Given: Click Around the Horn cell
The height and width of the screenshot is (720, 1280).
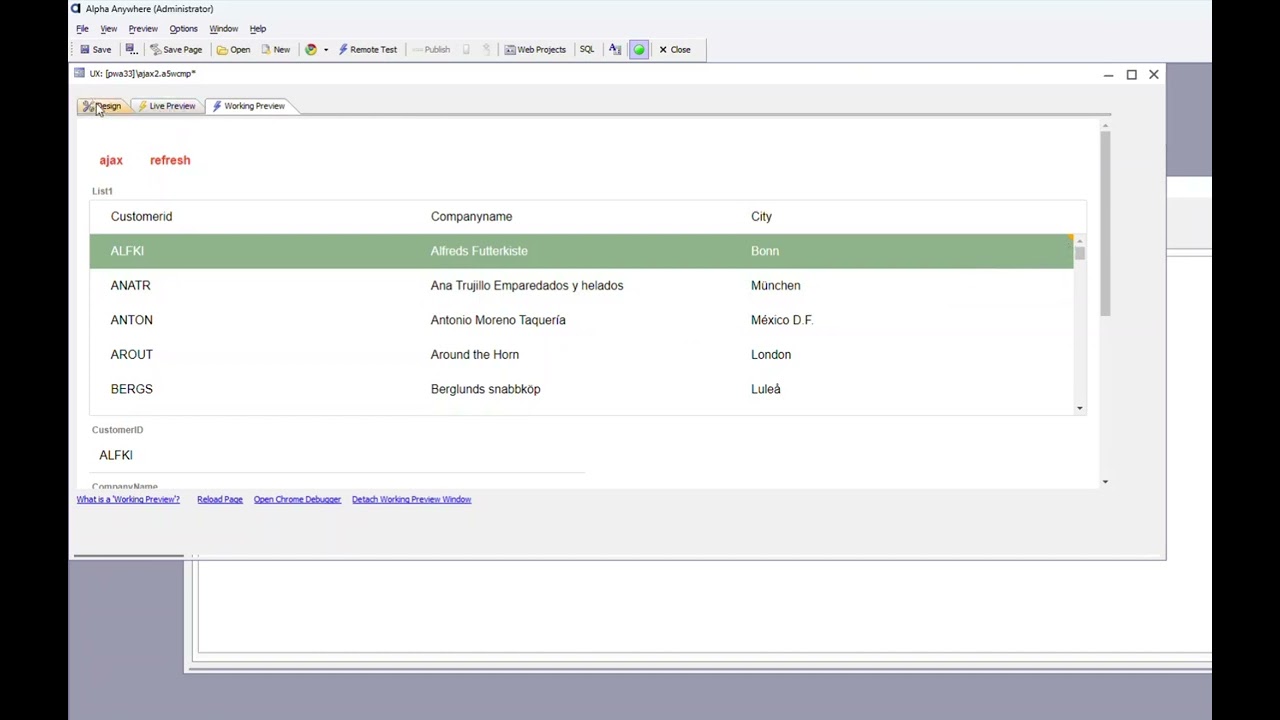Looking at the screenshot, I should pos(475,354).
